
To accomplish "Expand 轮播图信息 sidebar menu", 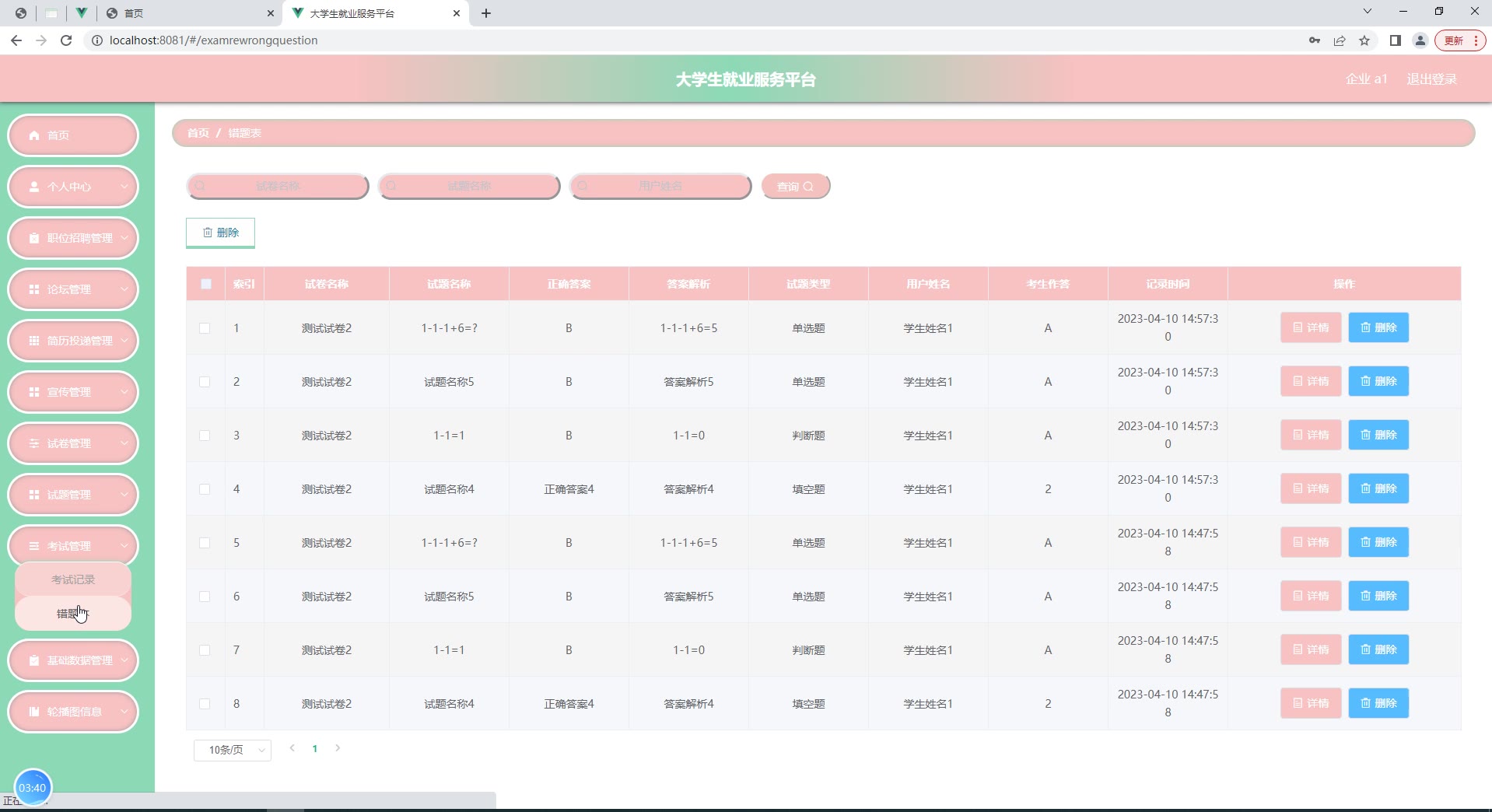I will [x=73, y=712].
